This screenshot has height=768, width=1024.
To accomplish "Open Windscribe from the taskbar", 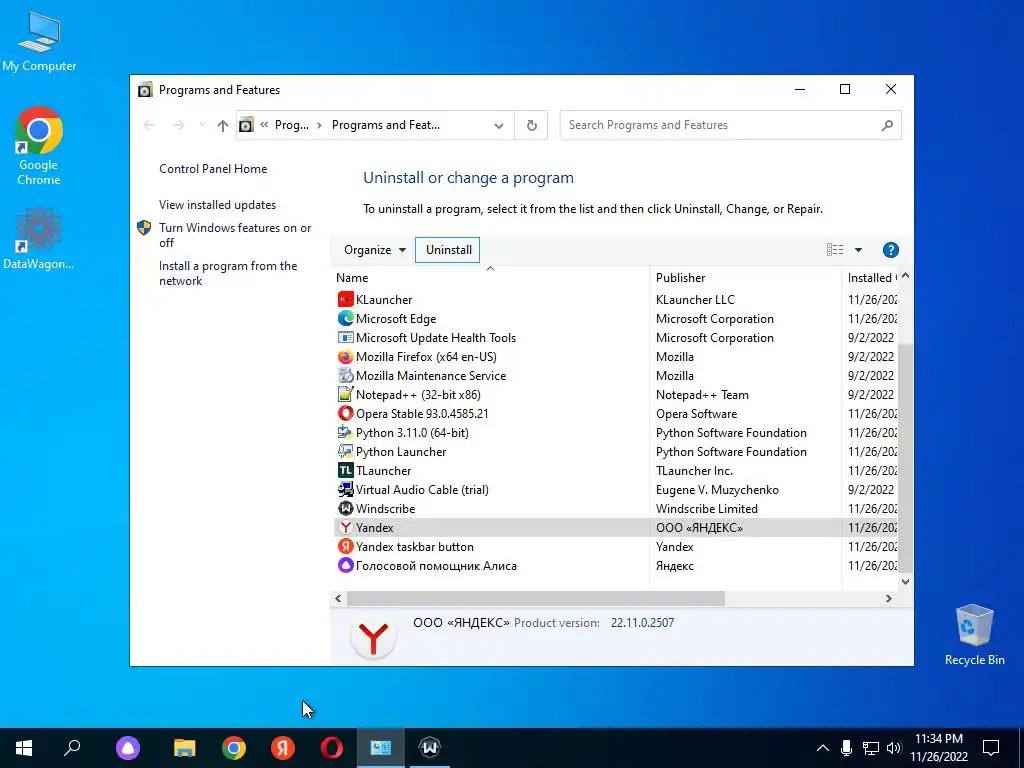I will click(430, 748).
